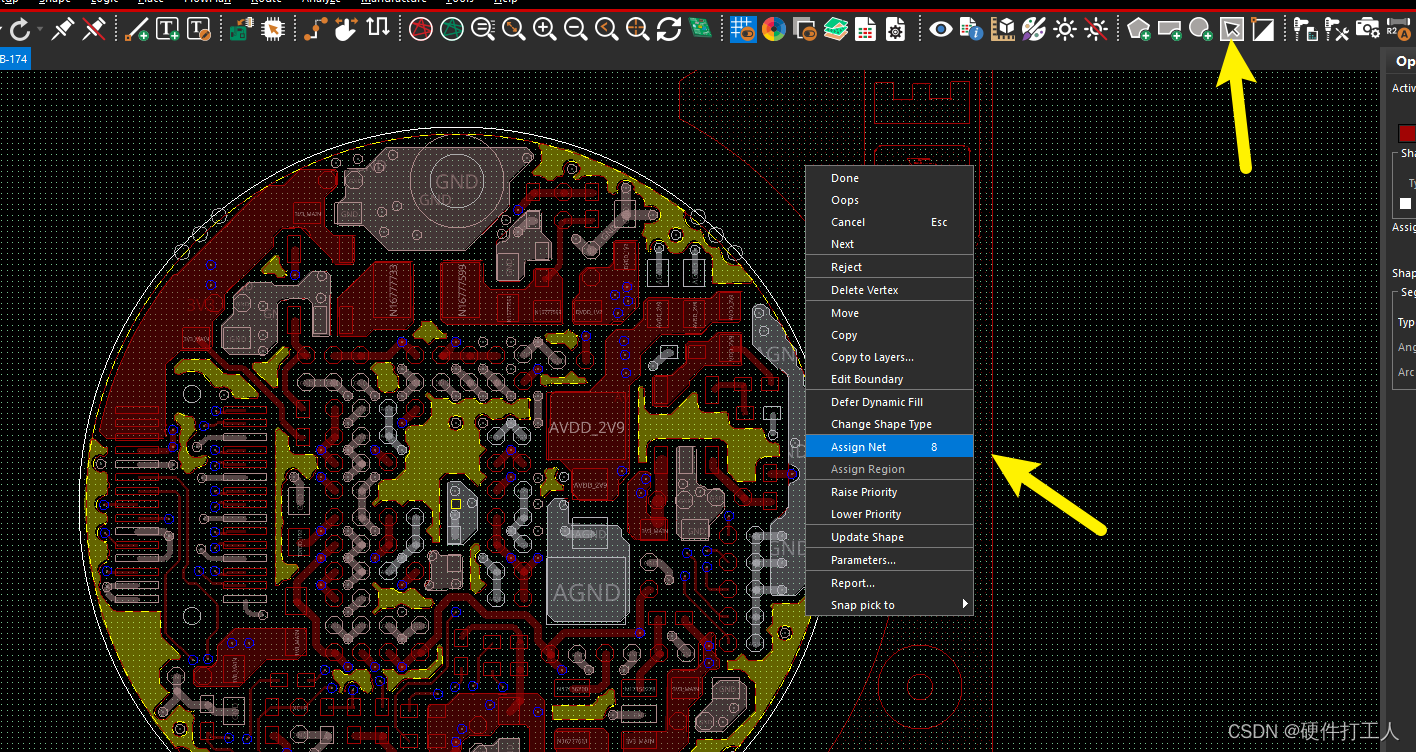Choose Delete Vertex in the context menu
Image resolution: width=1416 pixels, height=752 pixels.
(x=890, y=290)
